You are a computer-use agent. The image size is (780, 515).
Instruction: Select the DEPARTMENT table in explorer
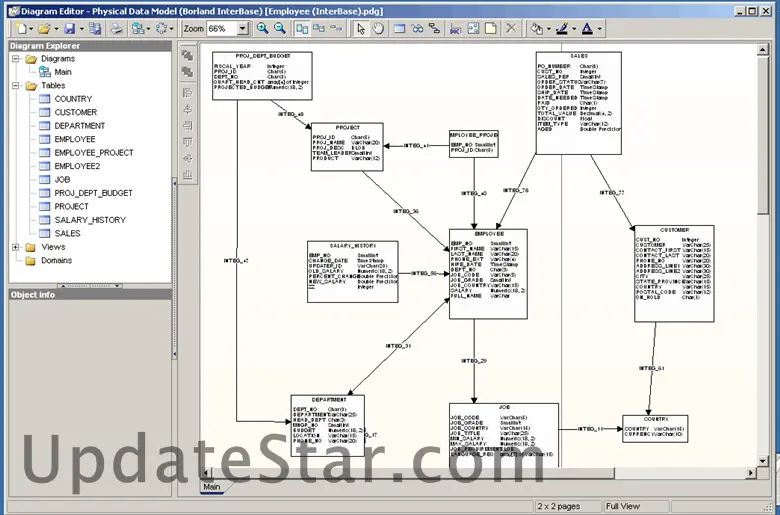tap(80, 126)
